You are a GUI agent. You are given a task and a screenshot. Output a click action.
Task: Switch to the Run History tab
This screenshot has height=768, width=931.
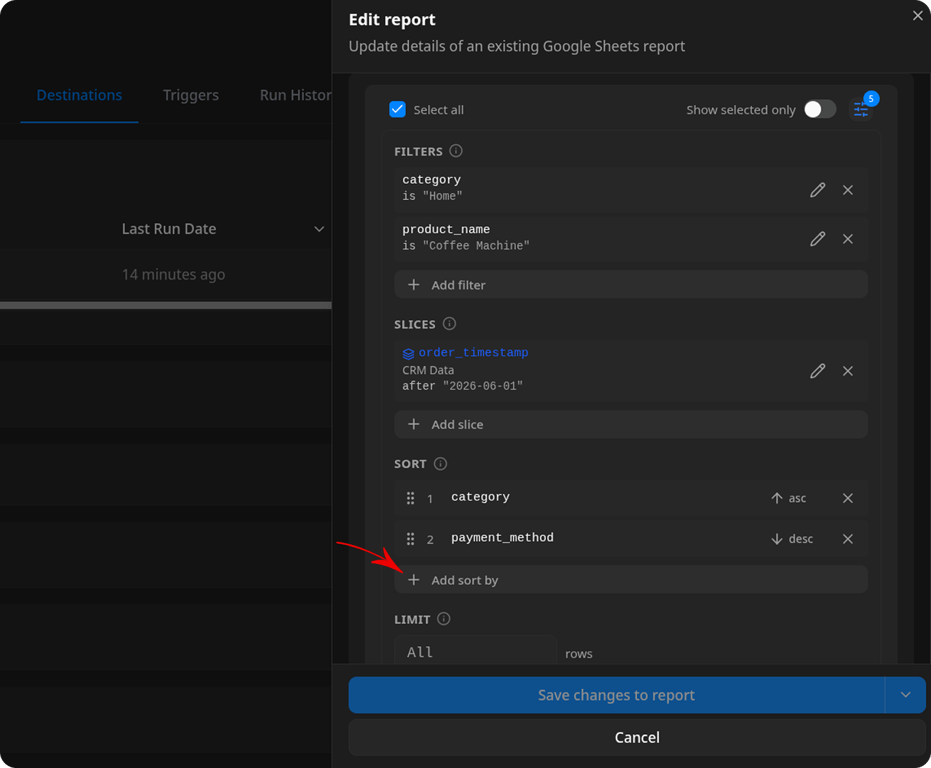295,95
